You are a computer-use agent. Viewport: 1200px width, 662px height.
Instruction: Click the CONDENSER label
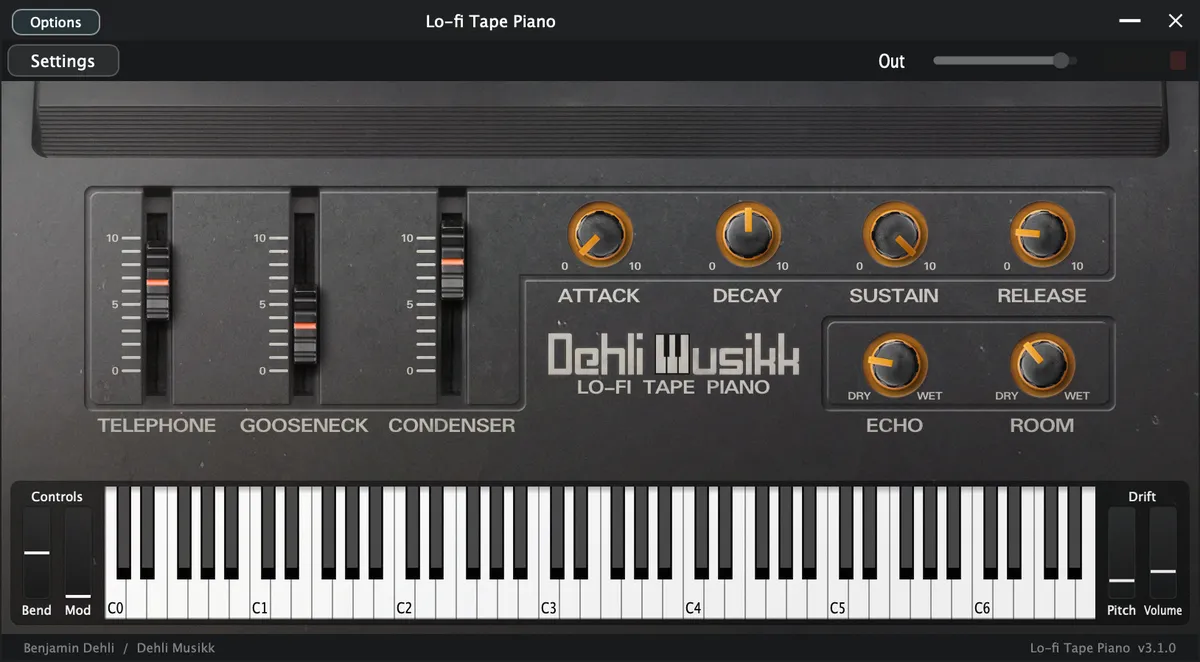[x=452, y=425]
